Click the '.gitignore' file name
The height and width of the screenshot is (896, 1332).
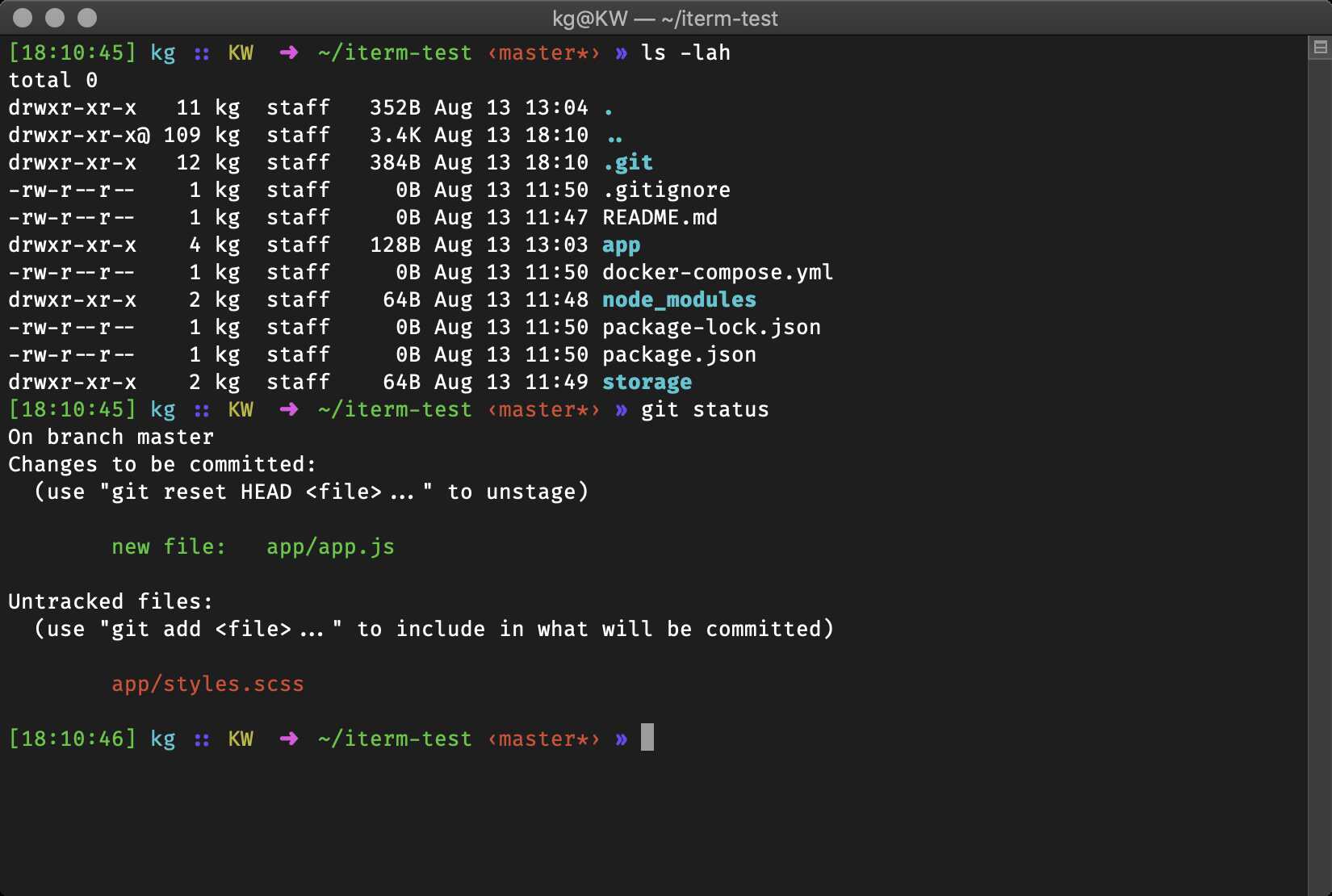pyautogui.click(x=667, y=190)
